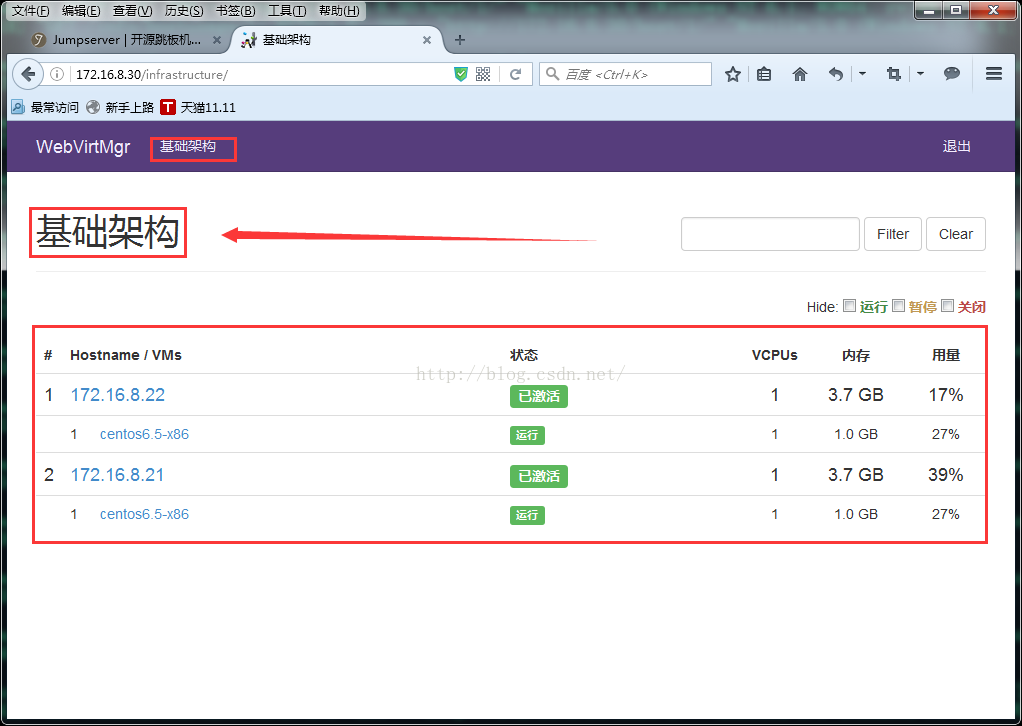The height and width of the screenshot is (726, 1022).
Task: Open the hamburger menu
Action: pos(994,74)
